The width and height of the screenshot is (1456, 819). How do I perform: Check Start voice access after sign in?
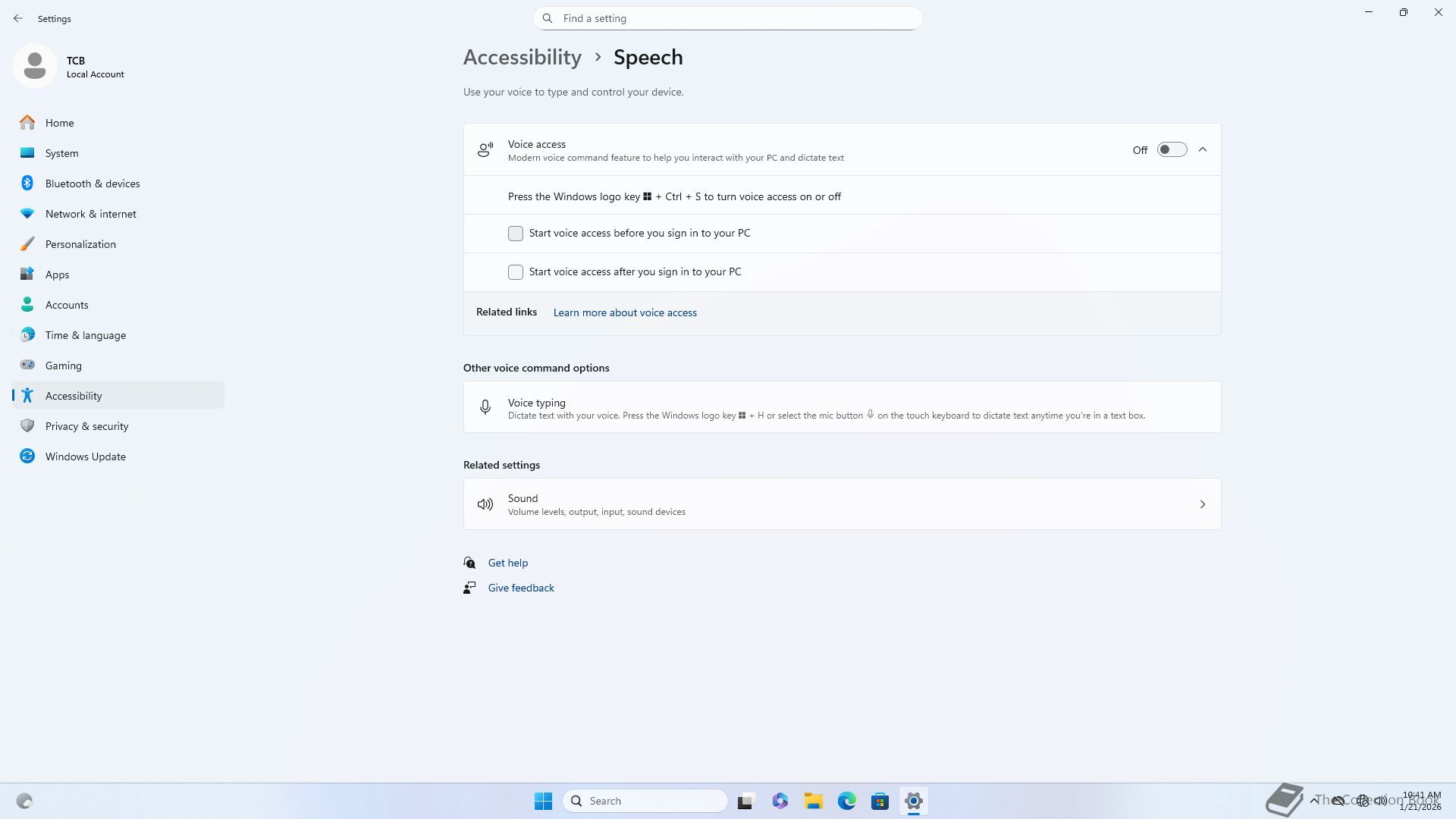(516, 272)
